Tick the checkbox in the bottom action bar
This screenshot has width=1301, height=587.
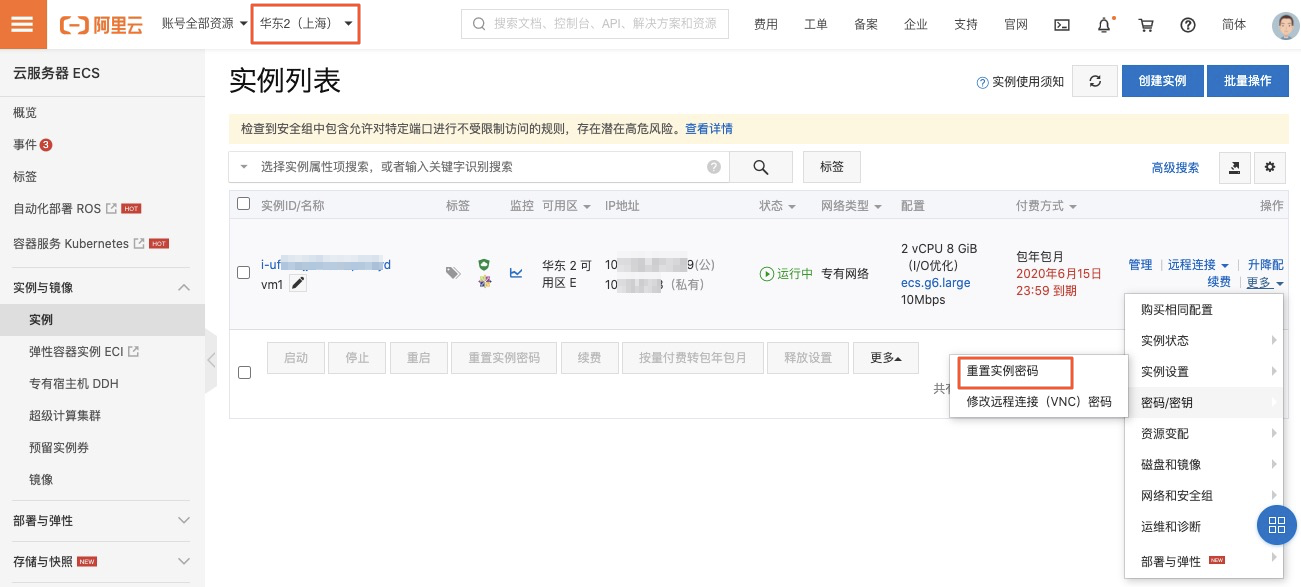click(x=243, y=372)
